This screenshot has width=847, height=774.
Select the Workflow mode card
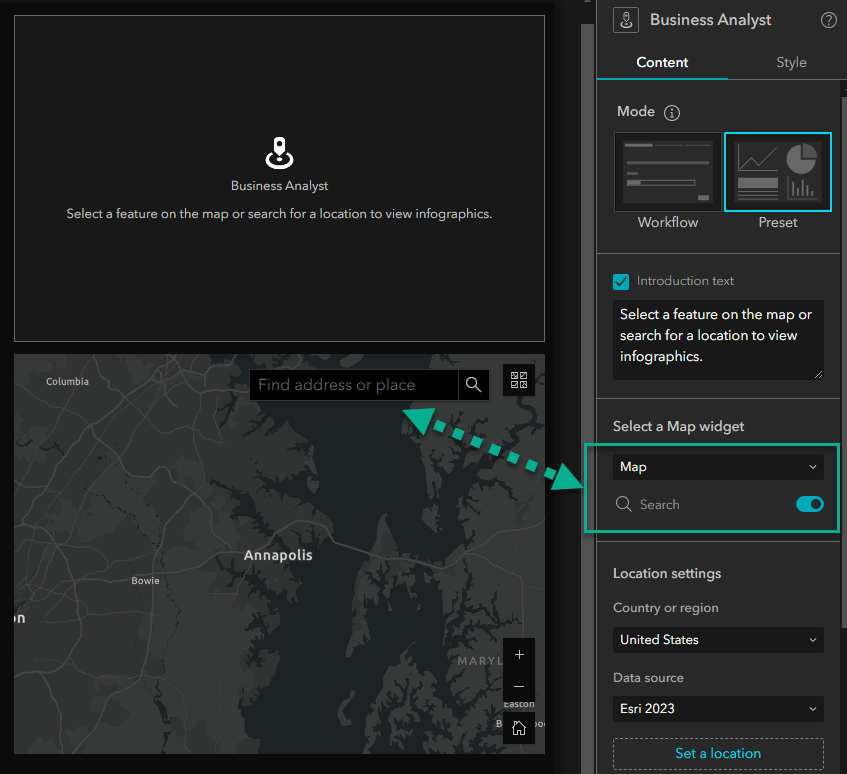(x=667, y=172)
